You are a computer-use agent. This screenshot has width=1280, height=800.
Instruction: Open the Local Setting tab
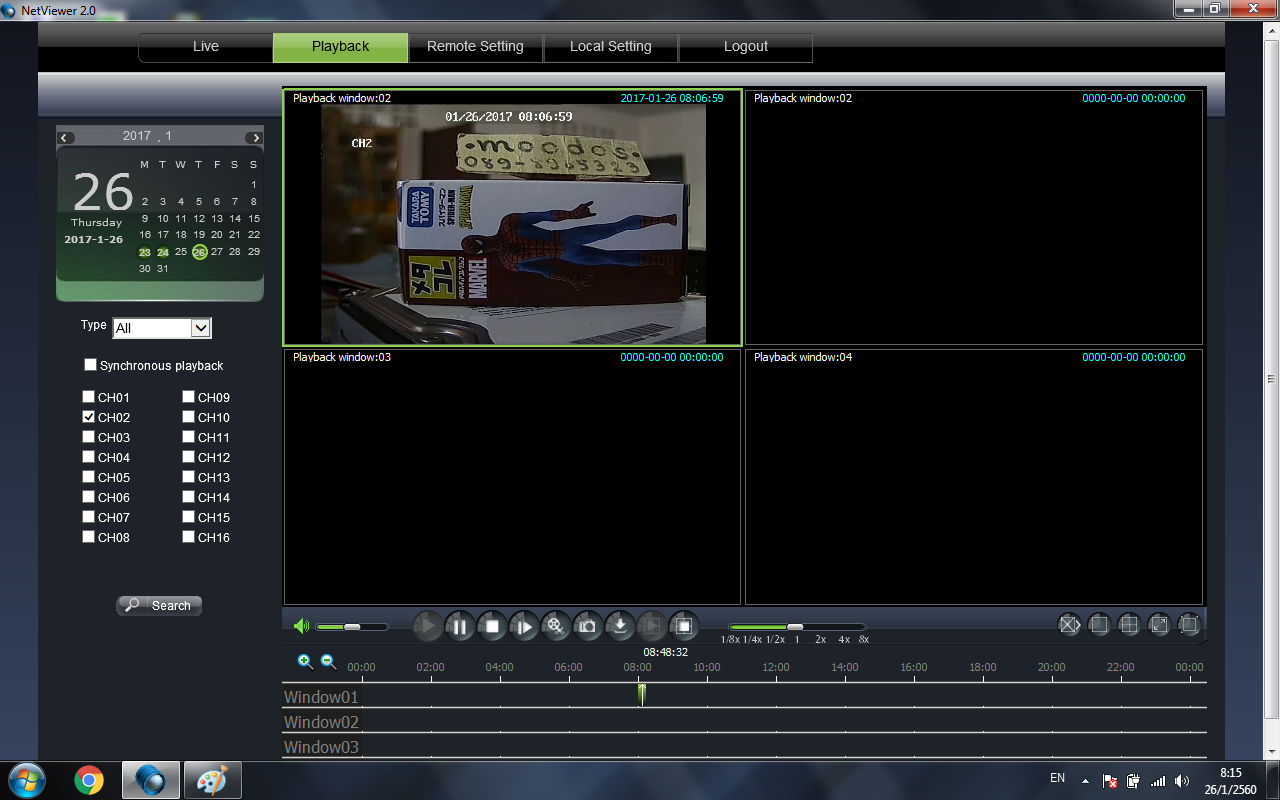coord(611,47)
